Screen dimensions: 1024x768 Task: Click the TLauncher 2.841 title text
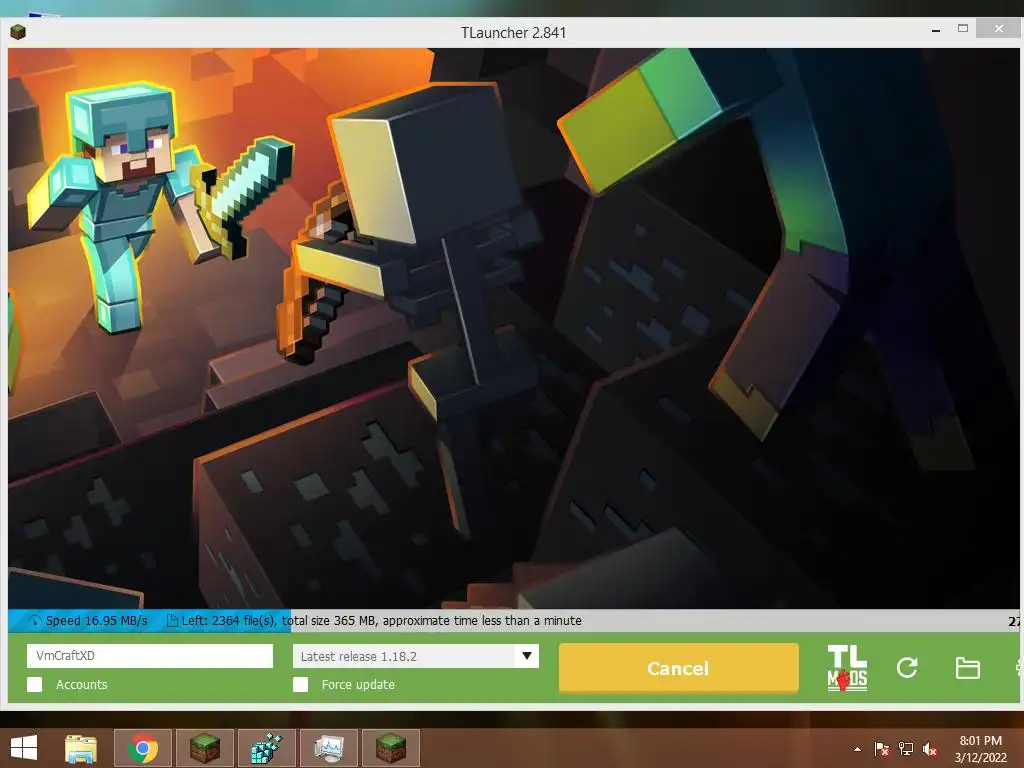(513, 33)
